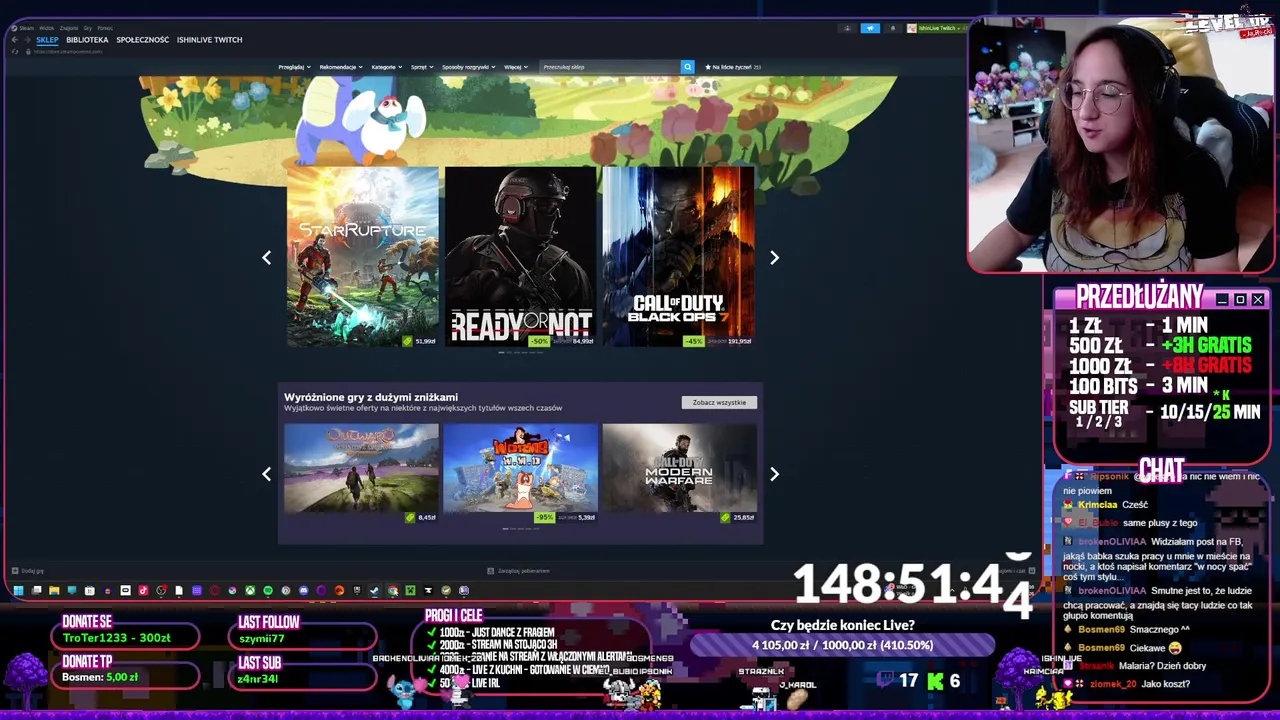Image resolution: width=1280 pixels, height=720 pixels.
Task: Go forward using the Steam forward arrow
Action: point(27,40)
